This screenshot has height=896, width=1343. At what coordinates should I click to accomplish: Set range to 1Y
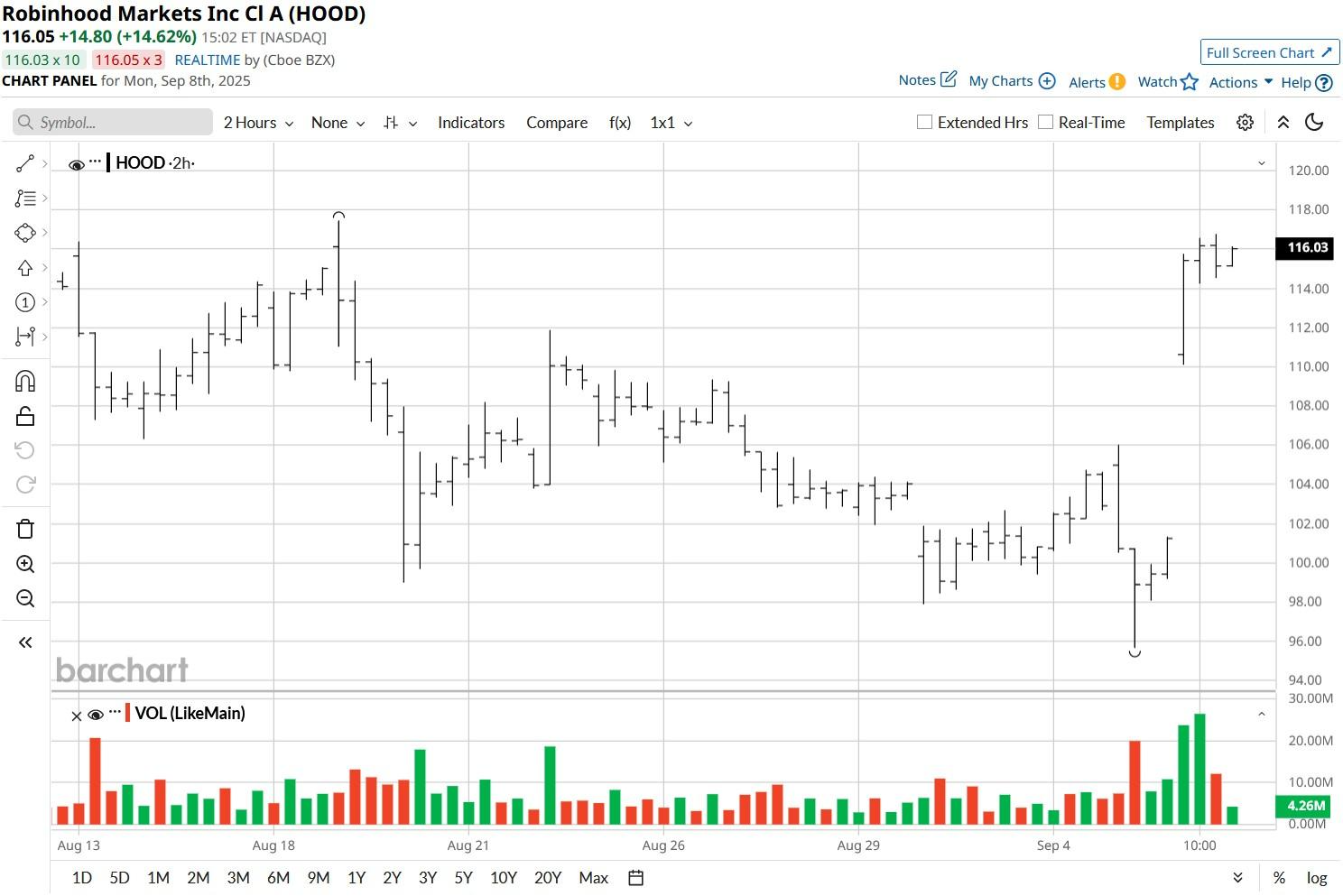pos(357,878)
